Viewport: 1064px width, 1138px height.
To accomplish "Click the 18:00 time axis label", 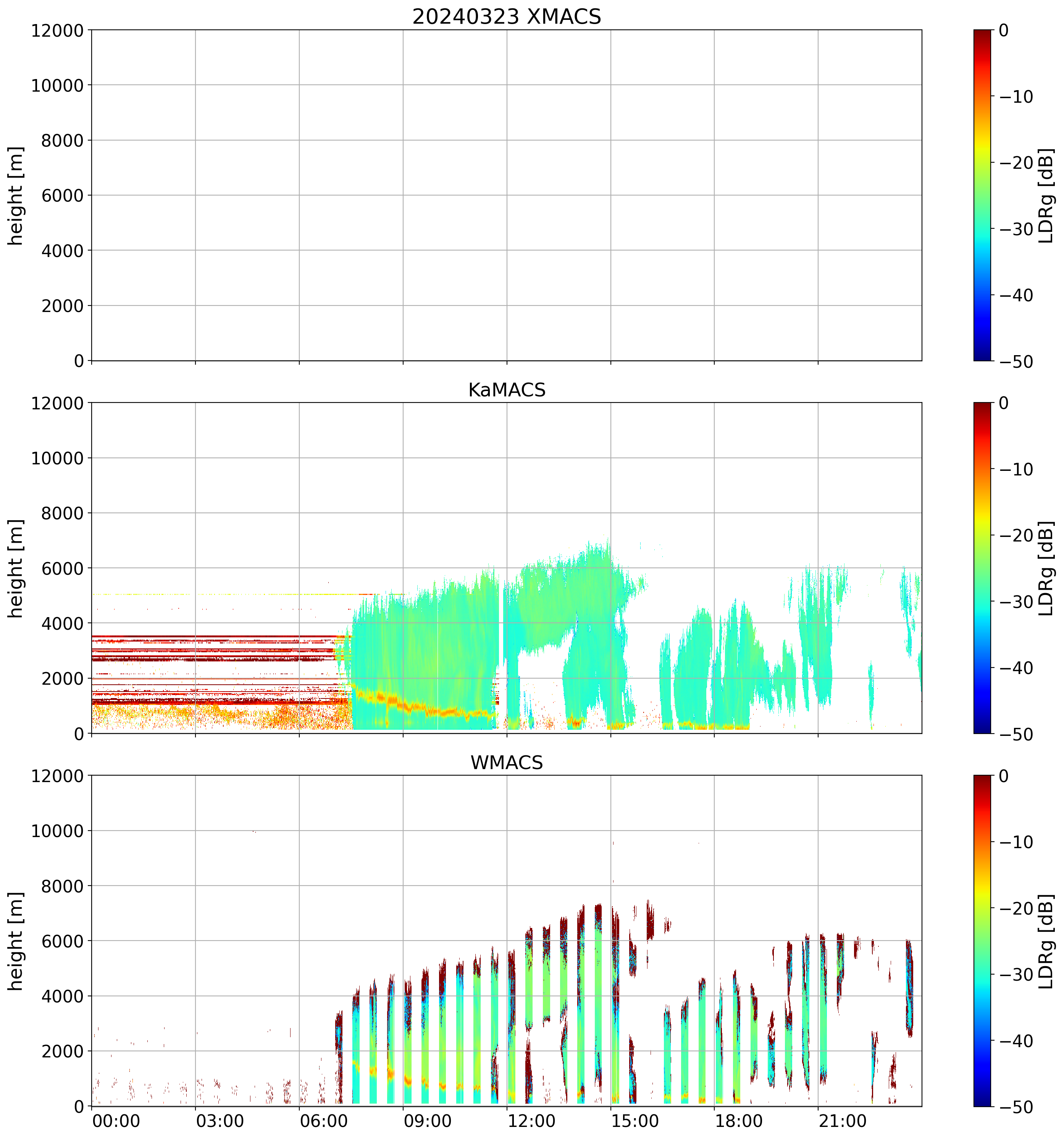I will tap(738, 1120).
